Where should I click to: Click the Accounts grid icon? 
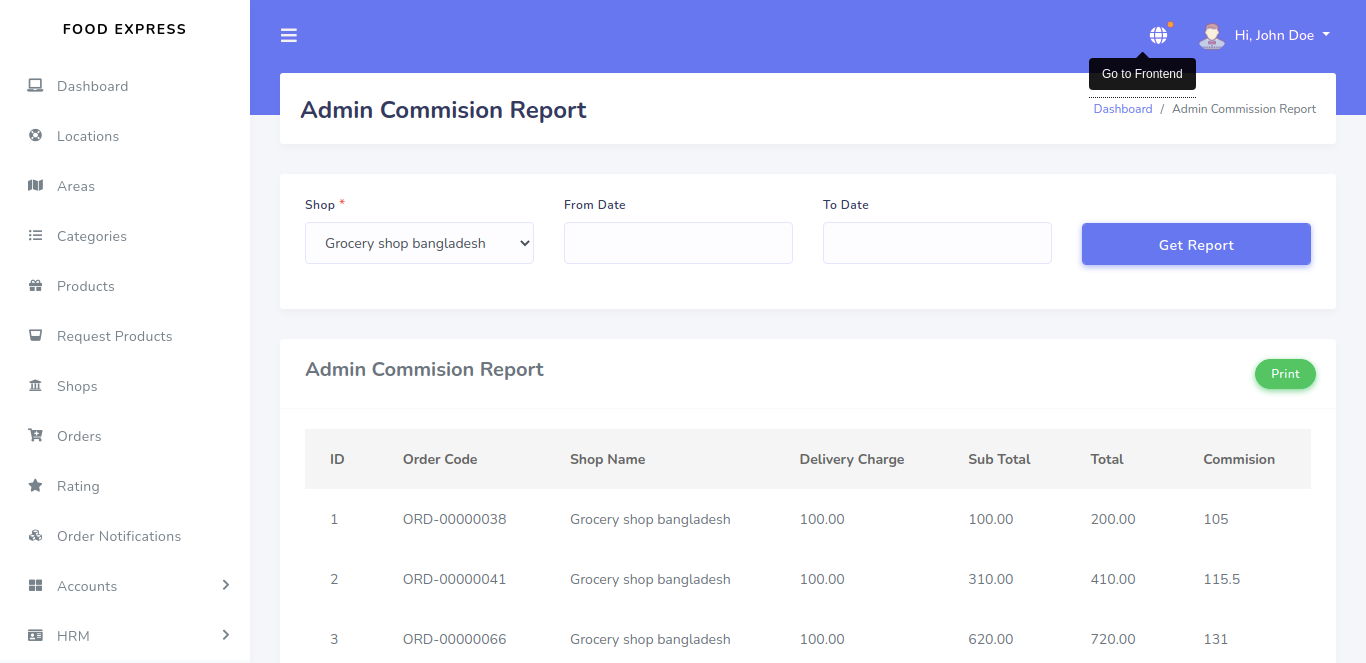coord(35,586)
